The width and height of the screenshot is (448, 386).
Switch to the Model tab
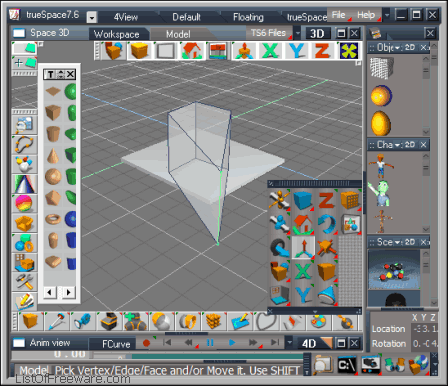pos(178,34)
